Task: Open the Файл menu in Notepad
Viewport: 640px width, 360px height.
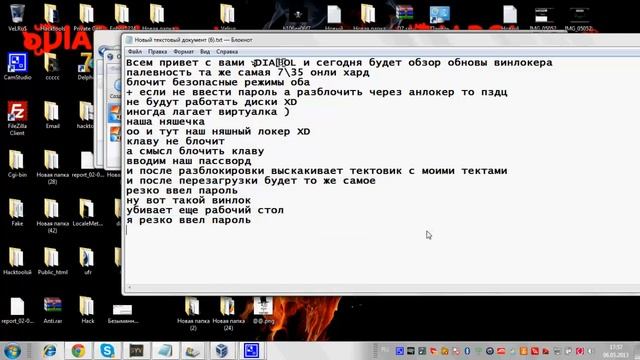Action: (135, 52)
